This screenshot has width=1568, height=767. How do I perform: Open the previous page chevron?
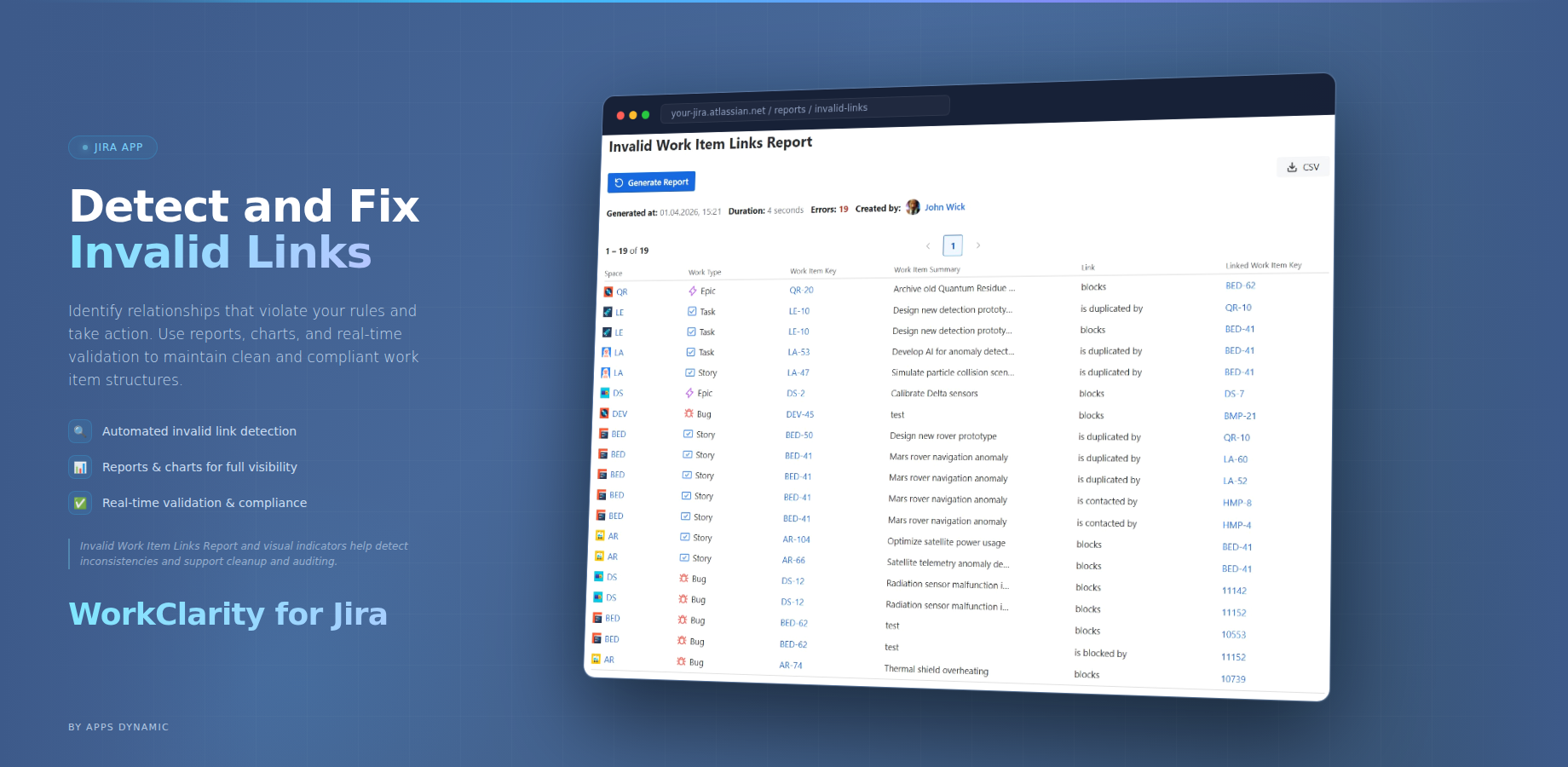coord(928,245)
